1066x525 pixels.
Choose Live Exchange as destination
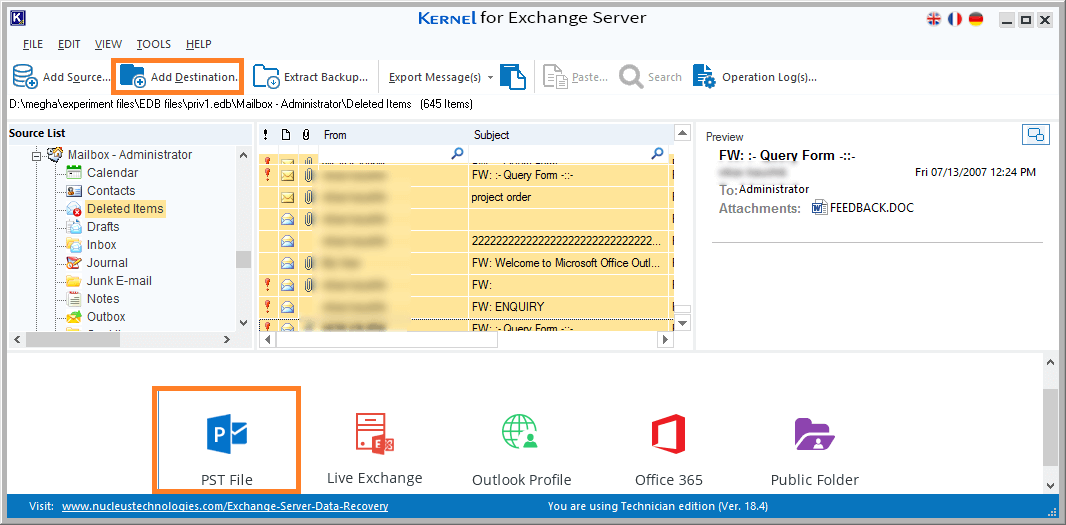375,449
